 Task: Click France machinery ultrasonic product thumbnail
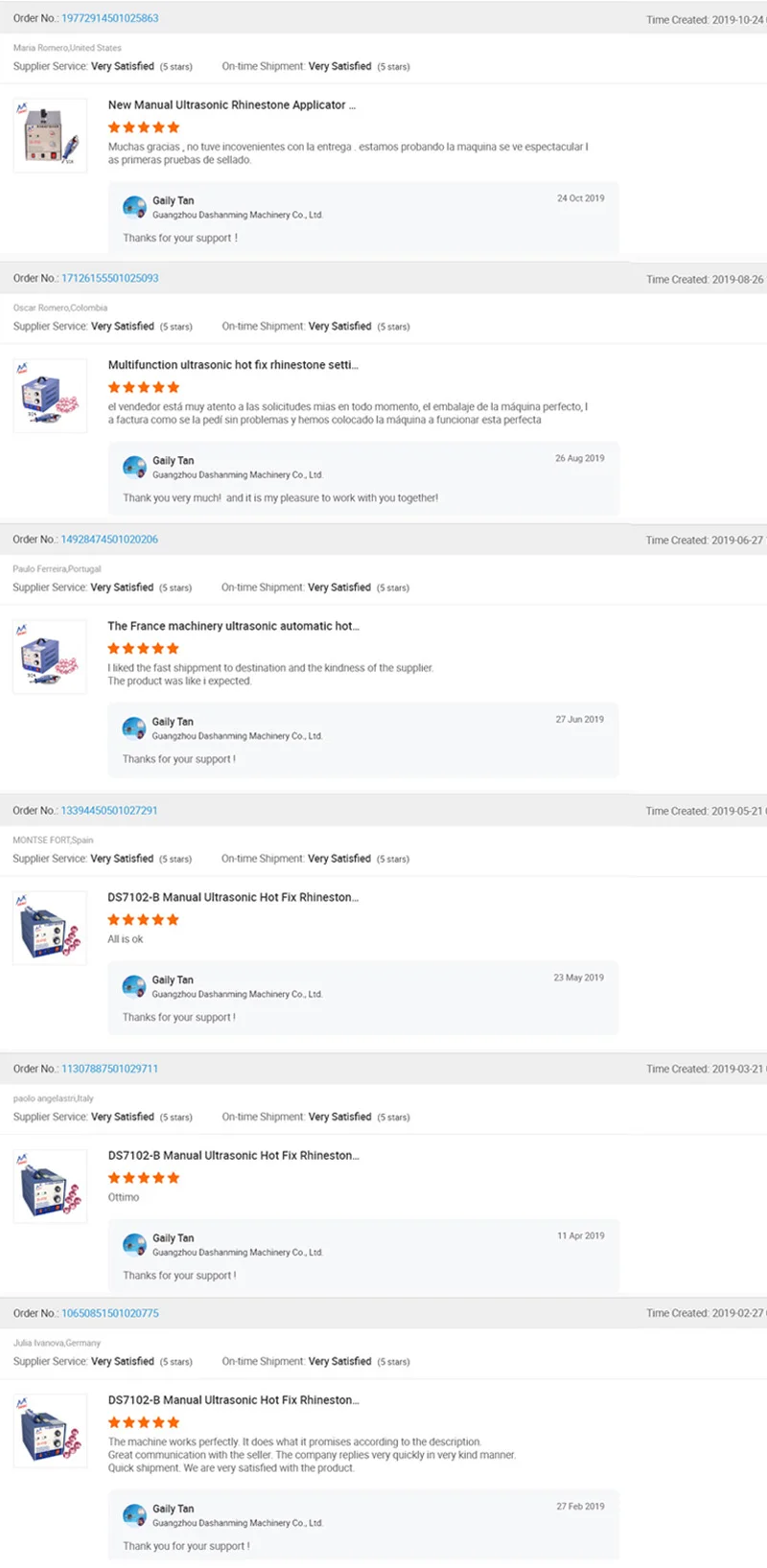pos(50,656)
